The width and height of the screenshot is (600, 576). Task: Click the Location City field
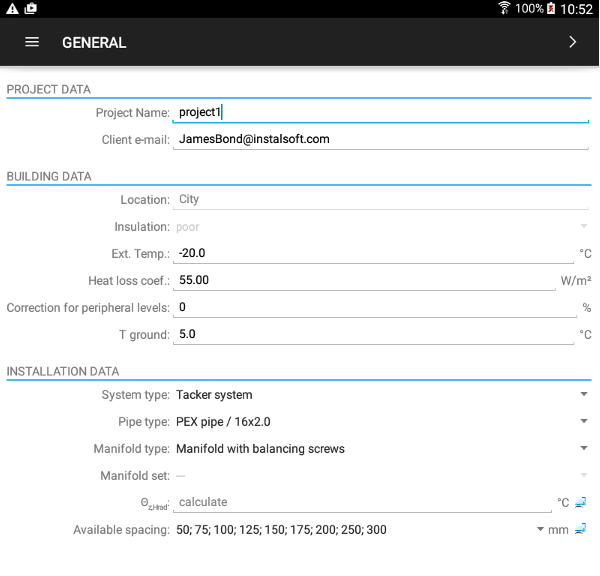click(380, 200)
